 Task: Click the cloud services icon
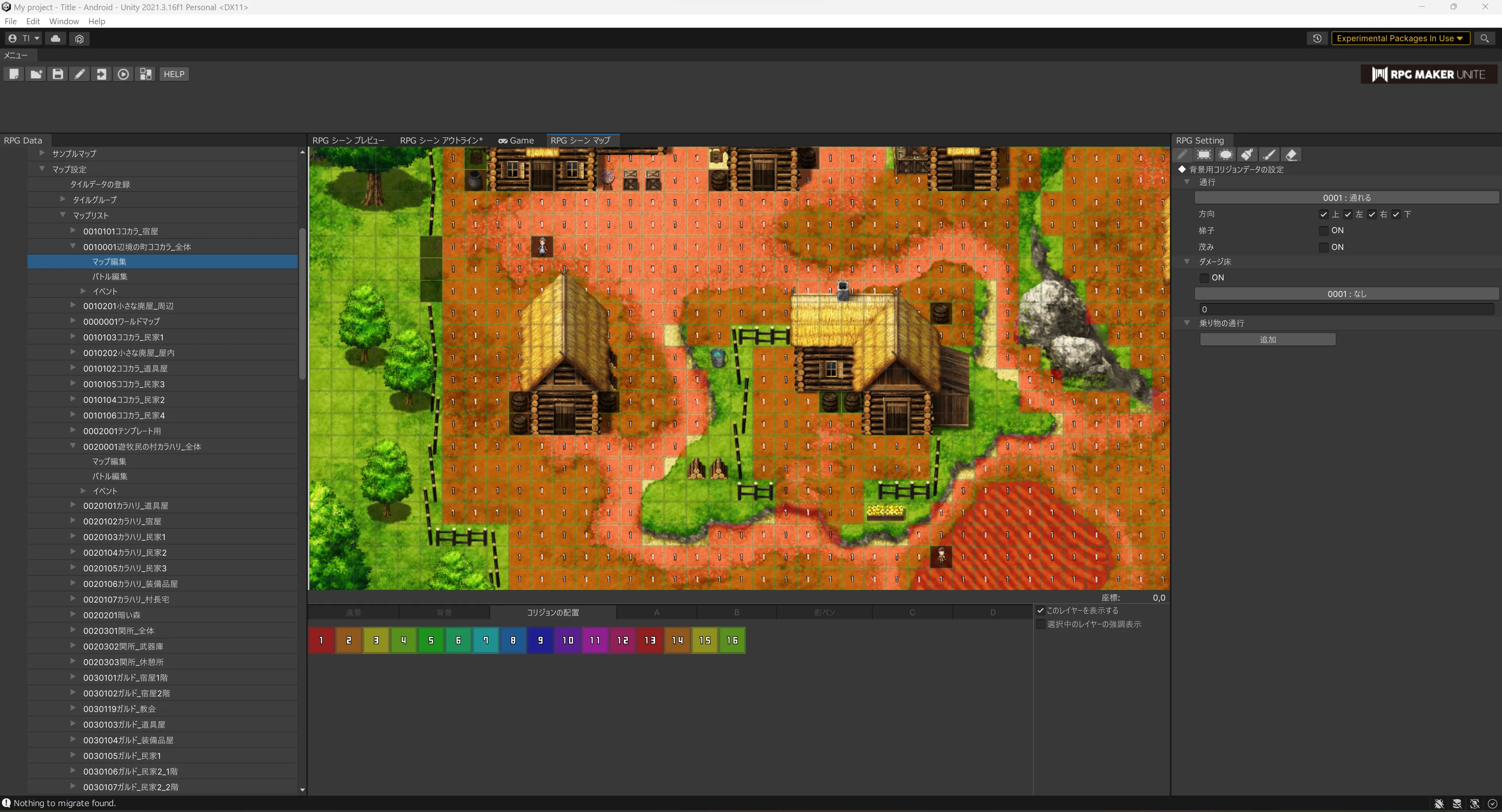click(56, 38)
